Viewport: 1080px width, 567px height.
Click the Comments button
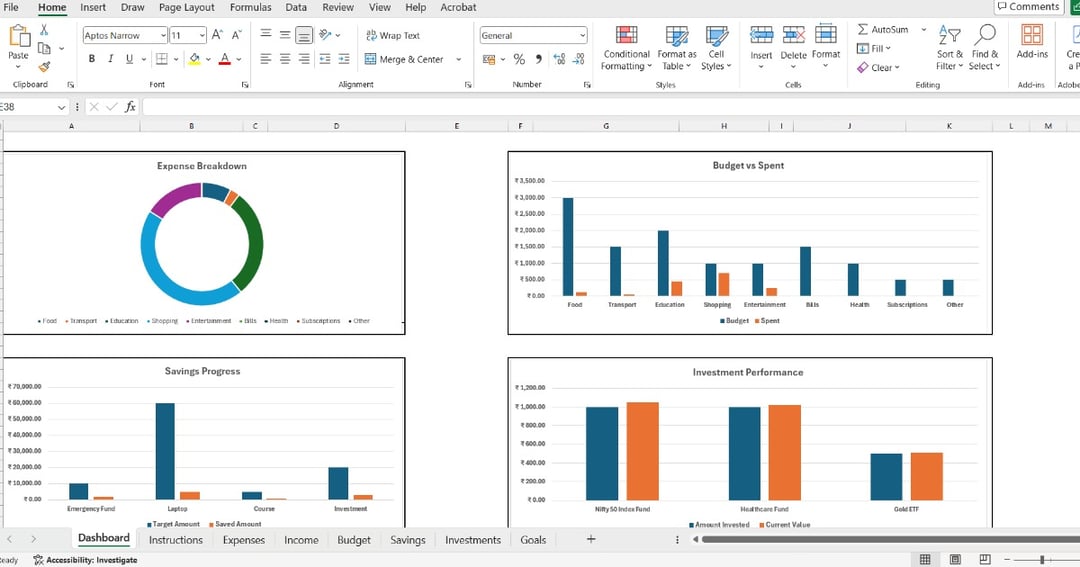[x=1028, y=7]
